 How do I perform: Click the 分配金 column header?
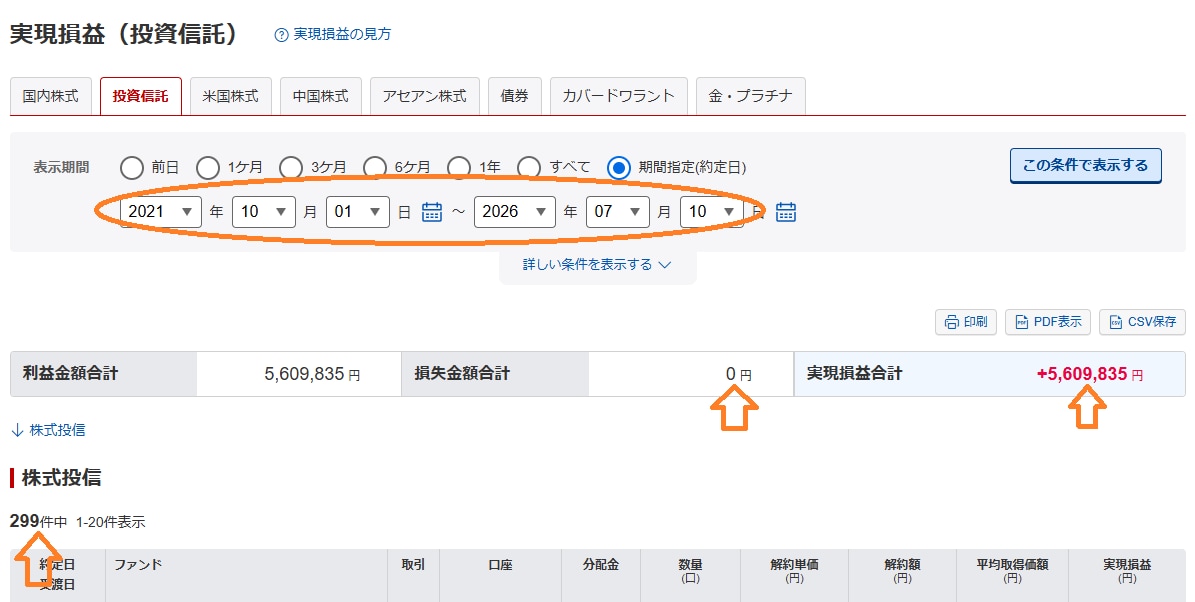pyautogui.click(x=601, y=565)
